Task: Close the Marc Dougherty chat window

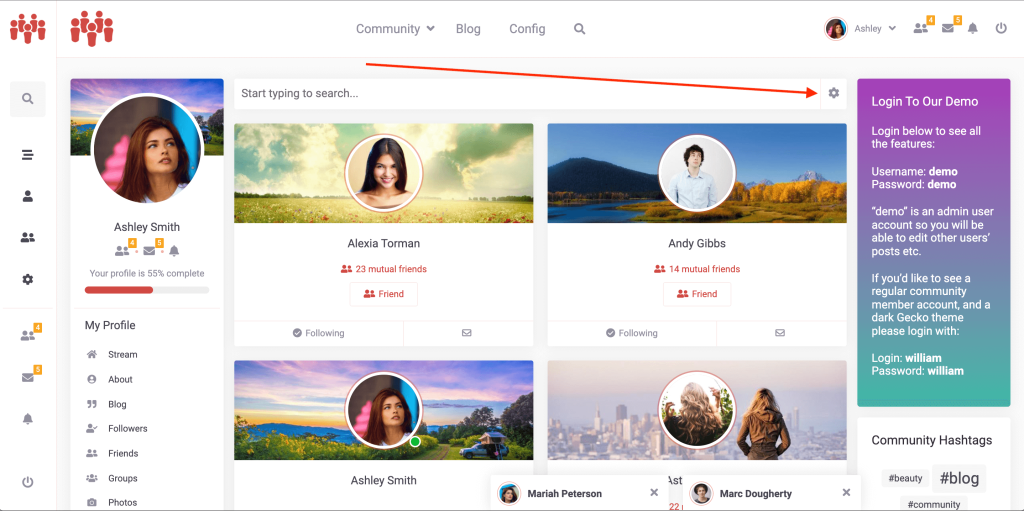Action: pyautogui.click(x=846, y=493)
